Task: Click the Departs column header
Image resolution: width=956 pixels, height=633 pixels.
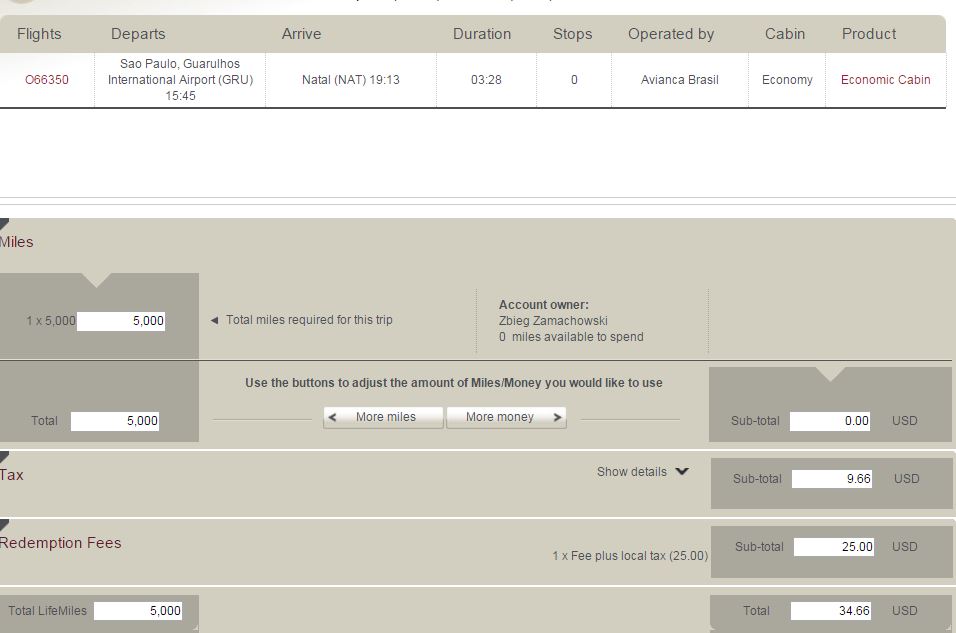Action: click(x=138, y=34)
